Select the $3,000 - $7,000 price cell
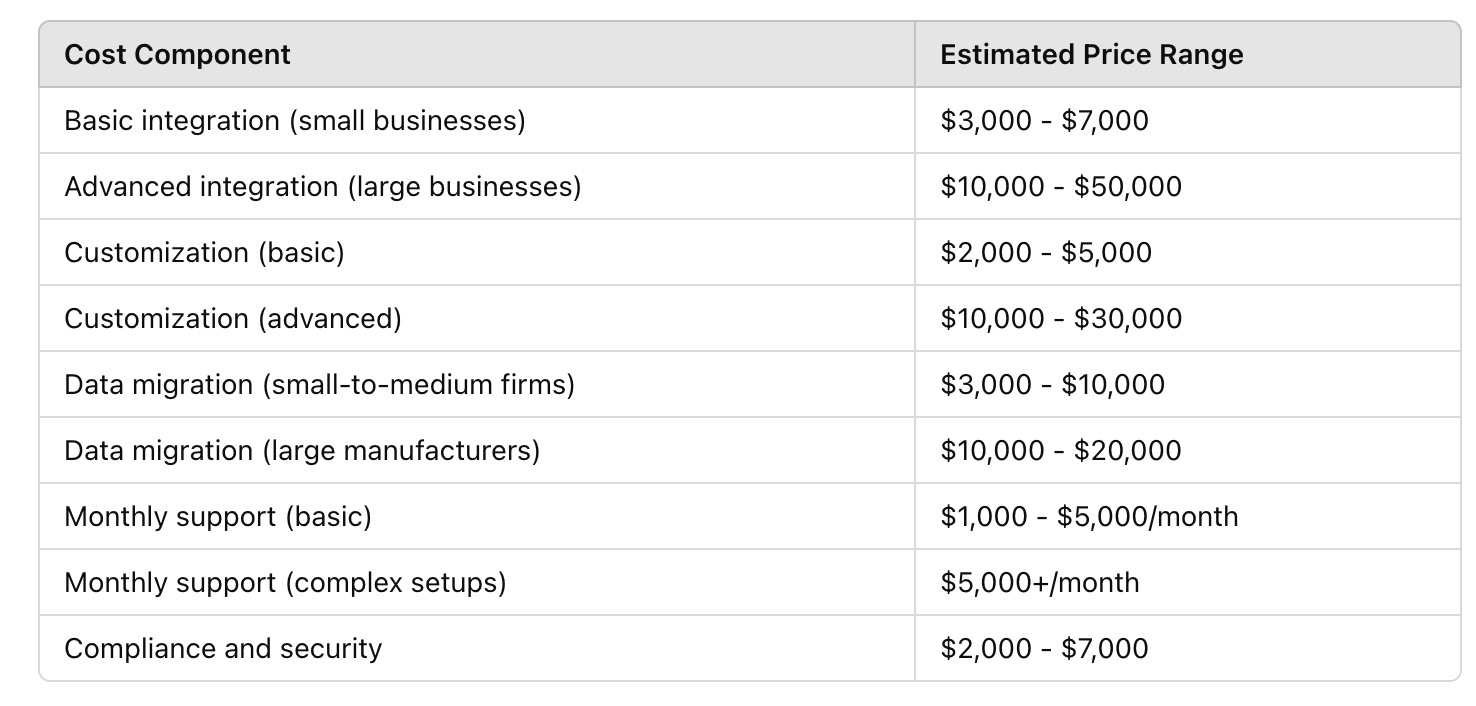 1187,120
